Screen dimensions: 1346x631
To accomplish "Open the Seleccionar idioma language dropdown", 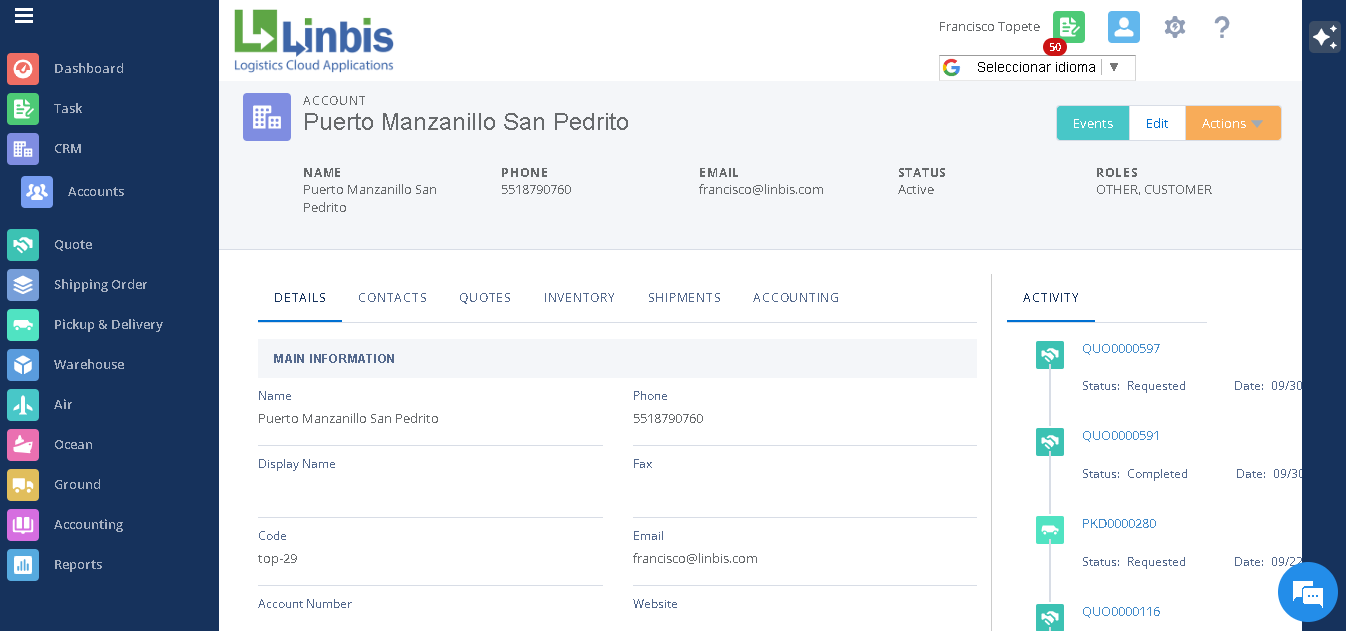I will 1037,67.
